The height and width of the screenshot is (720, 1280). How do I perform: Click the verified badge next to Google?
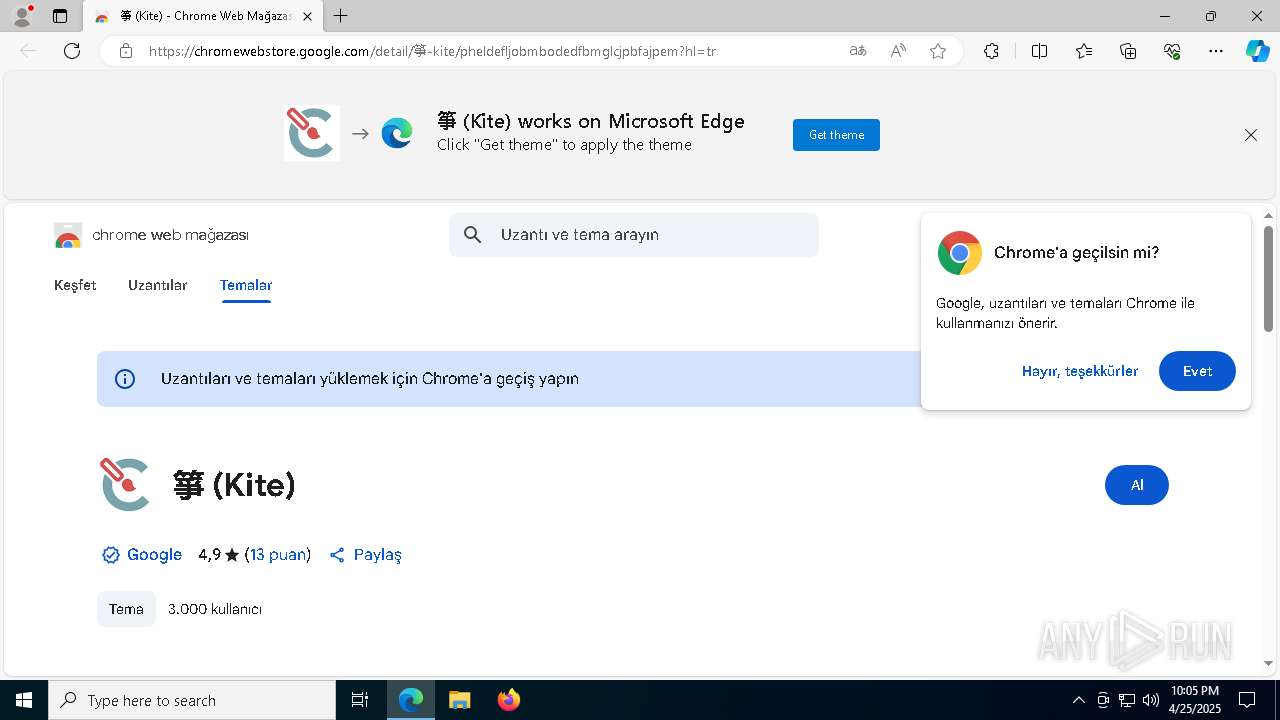coord(111,555)
